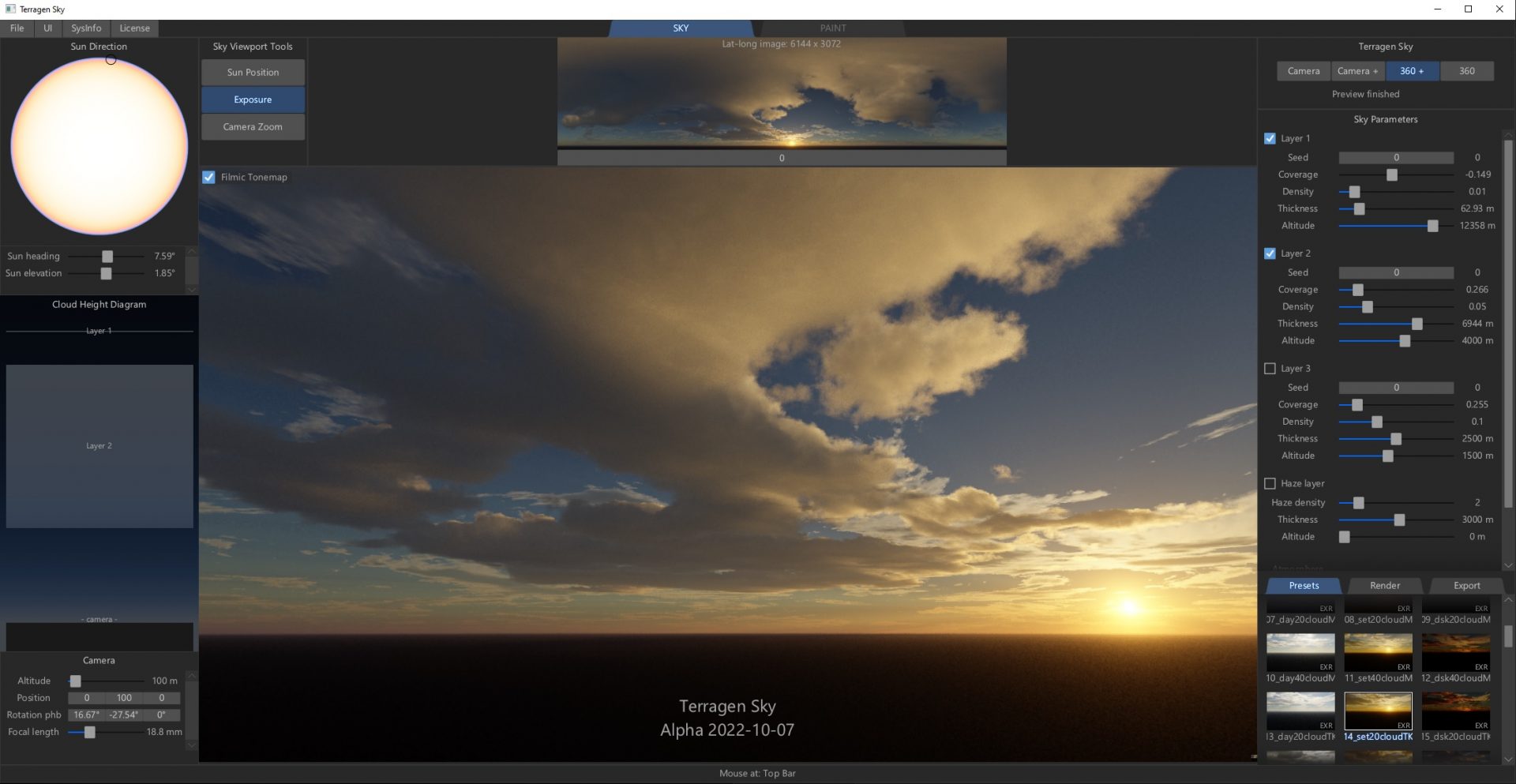Open the File menu
Image resolution: width=1516 pixels, height=784 pixels.
(17, 28)
